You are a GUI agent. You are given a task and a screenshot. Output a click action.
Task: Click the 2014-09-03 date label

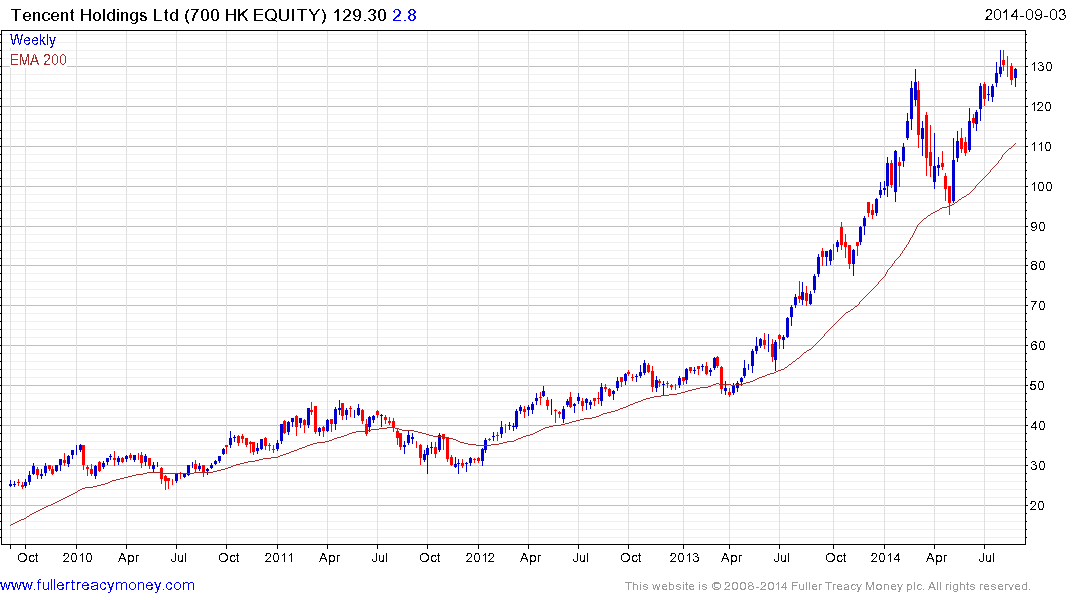tap(1025, 14)
